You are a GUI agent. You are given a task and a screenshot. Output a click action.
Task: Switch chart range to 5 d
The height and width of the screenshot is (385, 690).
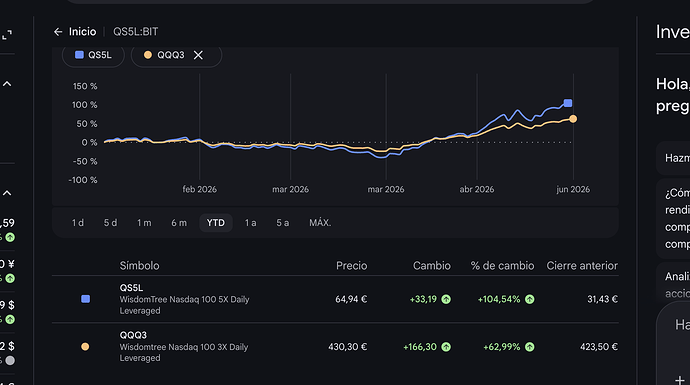click(x=110, y=223)
